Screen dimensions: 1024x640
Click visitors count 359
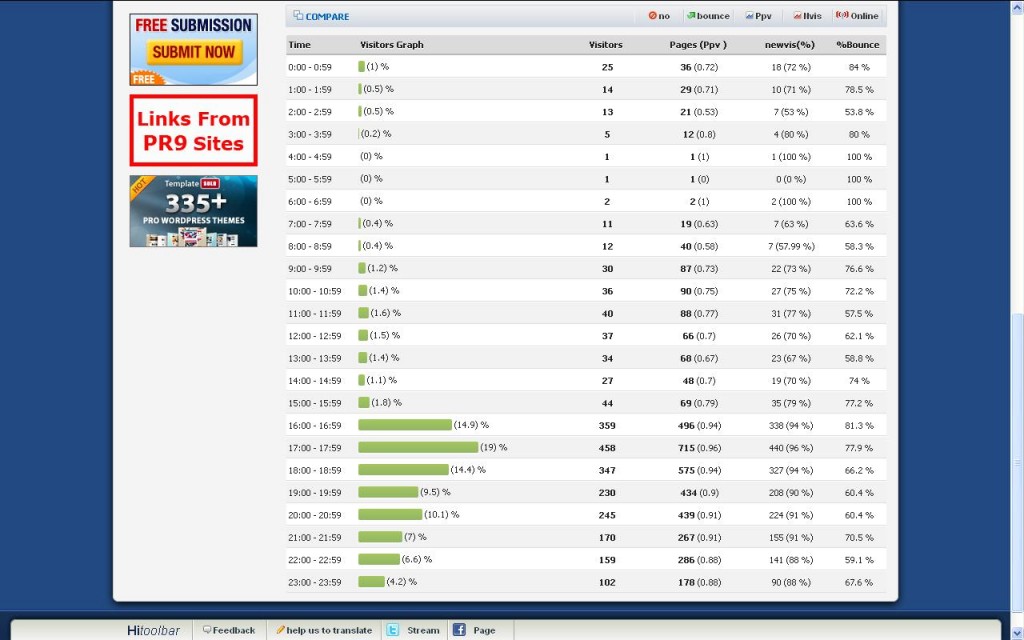(607, 426)
